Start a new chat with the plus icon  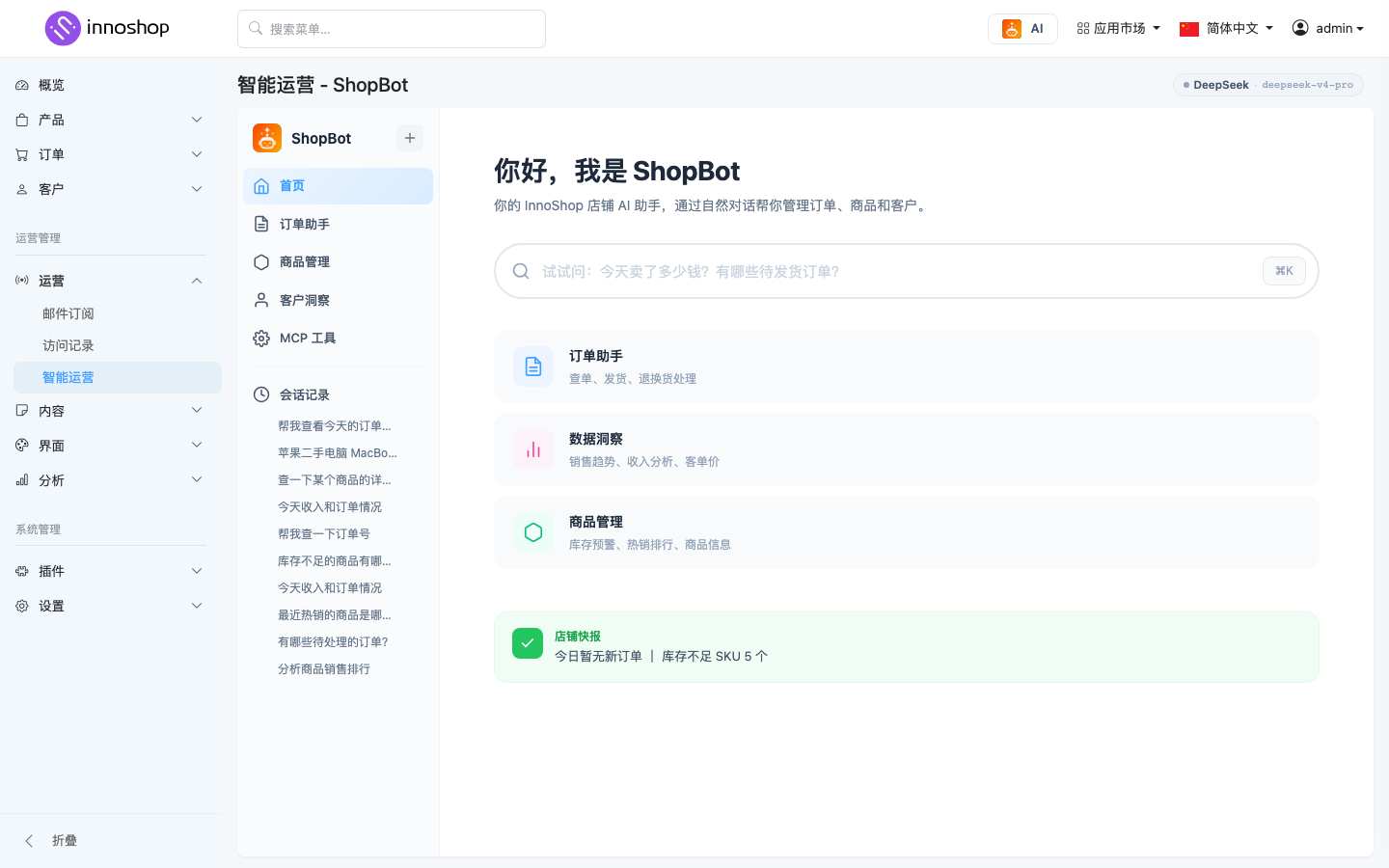(x=410, y=138)
